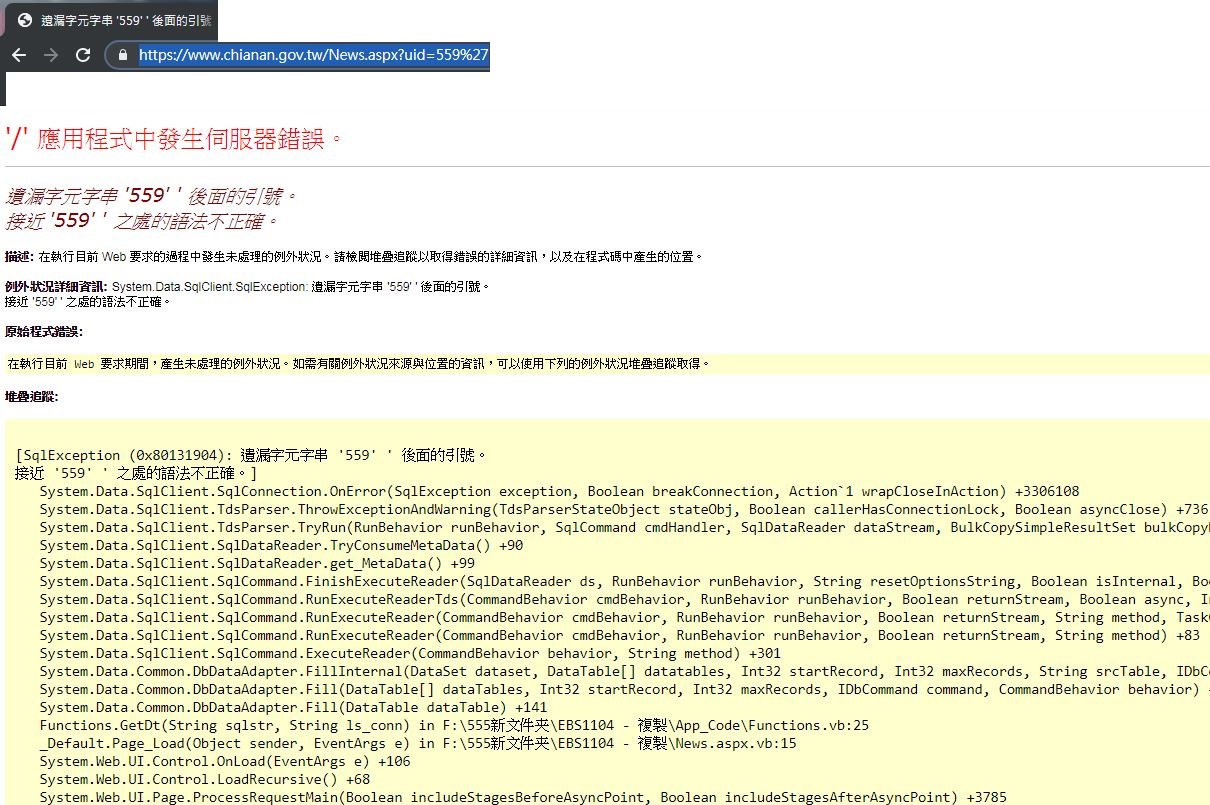Image resolution: width=1210 pixels, height=805 pixels.
Task: Click the bold label 堆疊追蹤:
Action: [32, 397]
